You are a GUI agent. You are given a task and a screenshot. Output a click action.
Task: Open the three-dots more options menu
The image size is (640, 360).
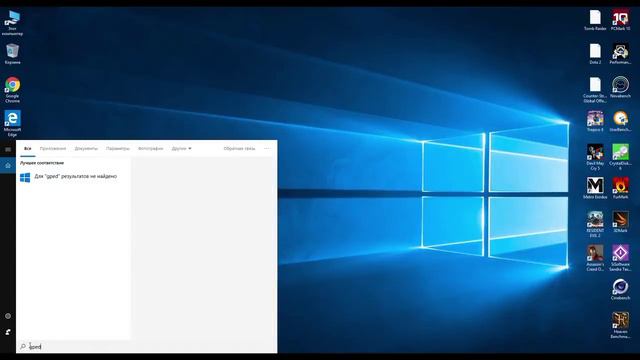click(267, 149)
